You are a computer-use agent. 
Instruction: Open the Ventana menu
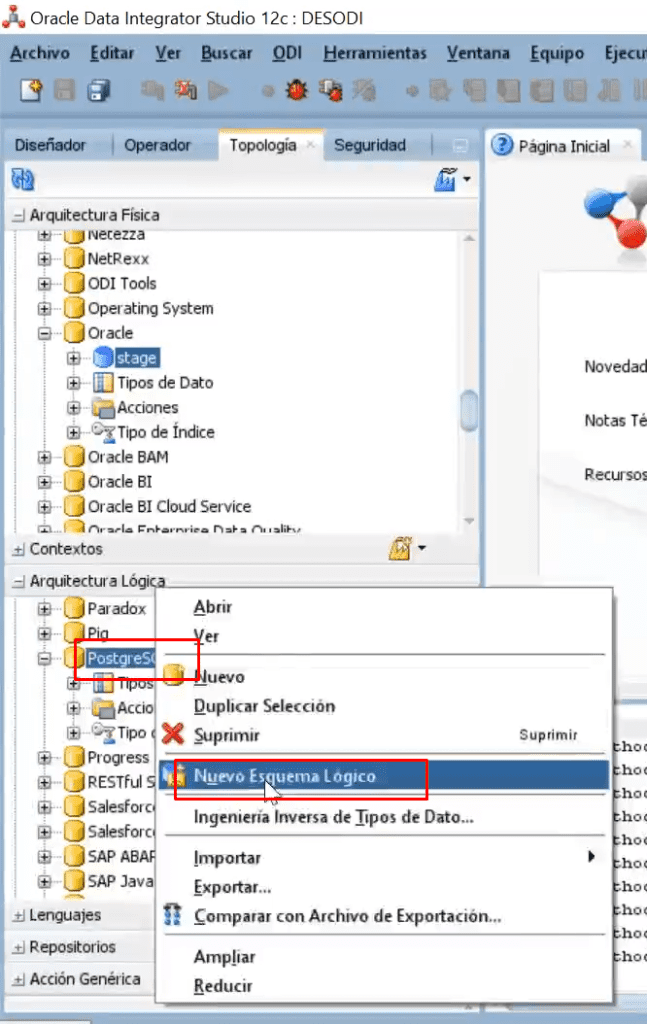click(478, 53)
